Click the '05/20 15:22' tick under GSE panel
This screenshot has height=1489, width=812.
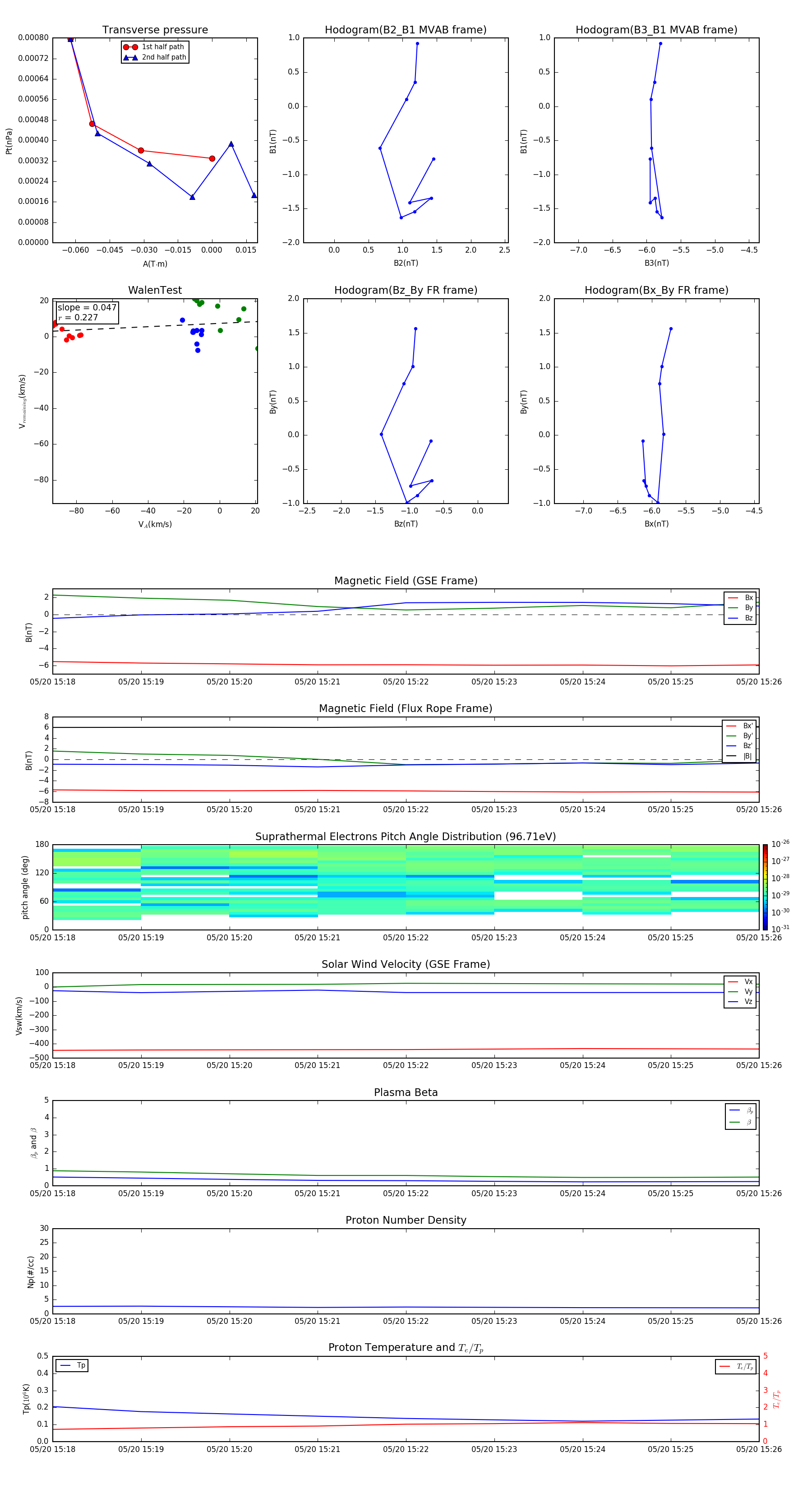406,682
